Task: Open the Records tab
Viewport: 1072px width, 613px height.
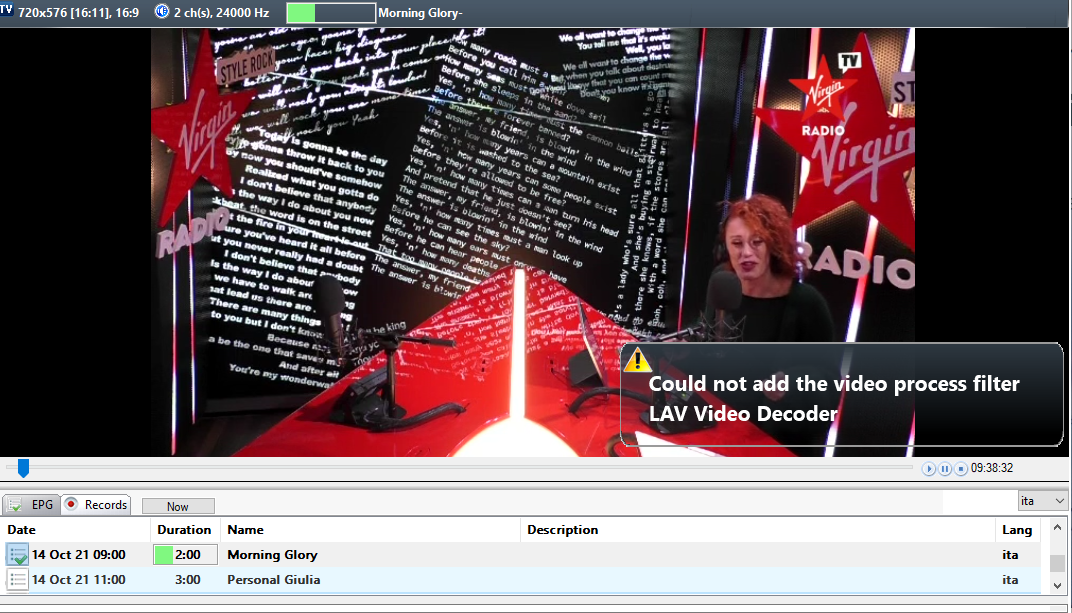Action: (96, 505)
